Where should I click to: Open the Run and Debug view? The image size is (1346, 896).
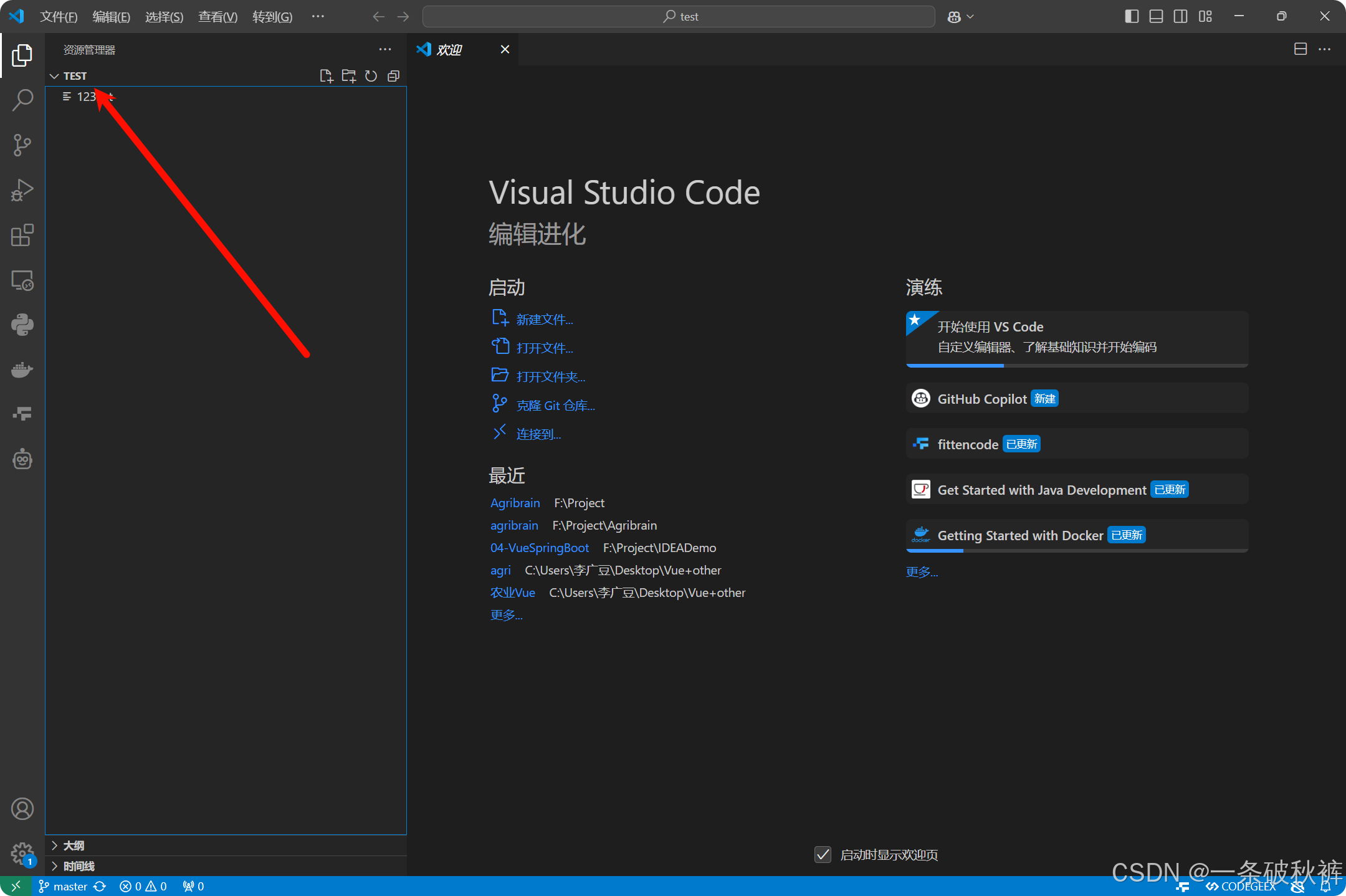pyautogui.click(x=22, y=190)
